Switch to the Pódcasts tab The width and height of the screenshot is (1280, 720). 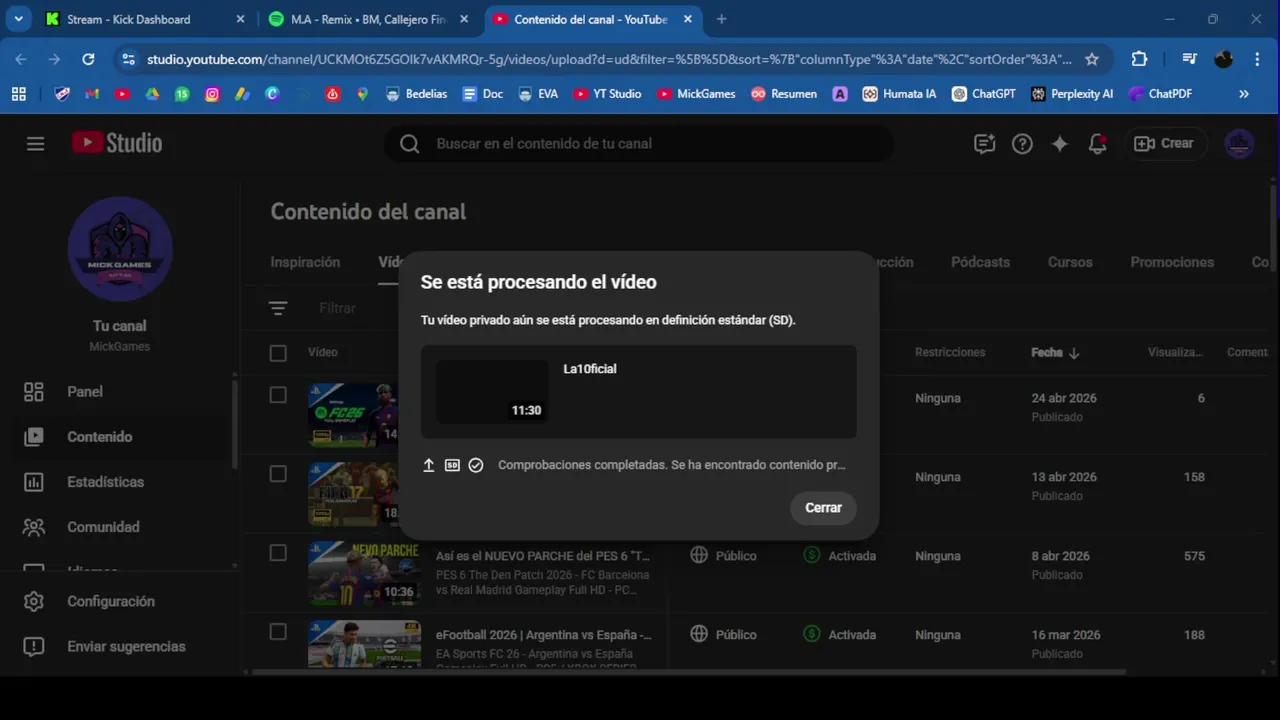[980, 262]
